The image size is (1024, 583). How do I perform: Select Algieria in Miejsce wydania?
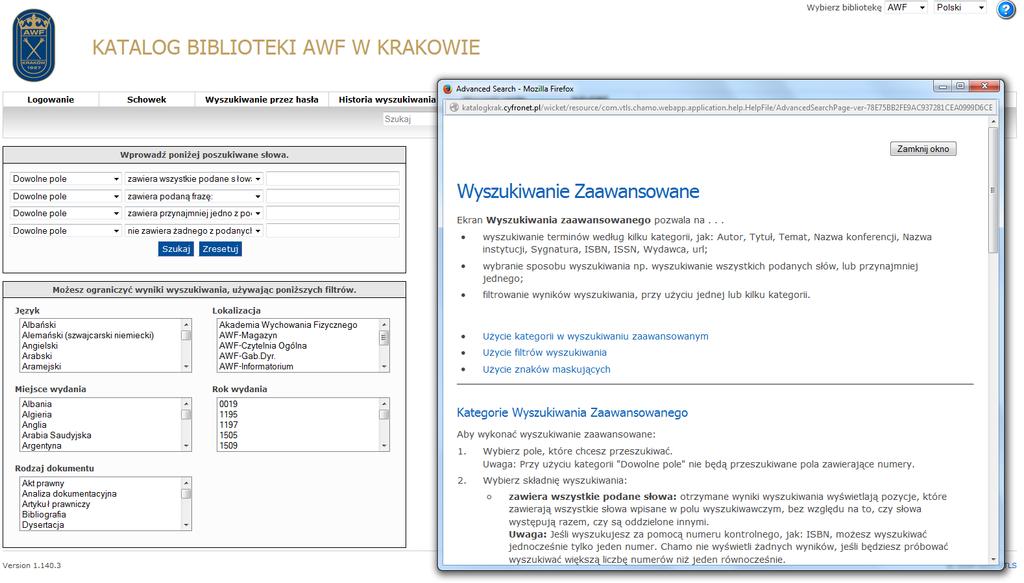pyautogui.click(x=37, y=415)
